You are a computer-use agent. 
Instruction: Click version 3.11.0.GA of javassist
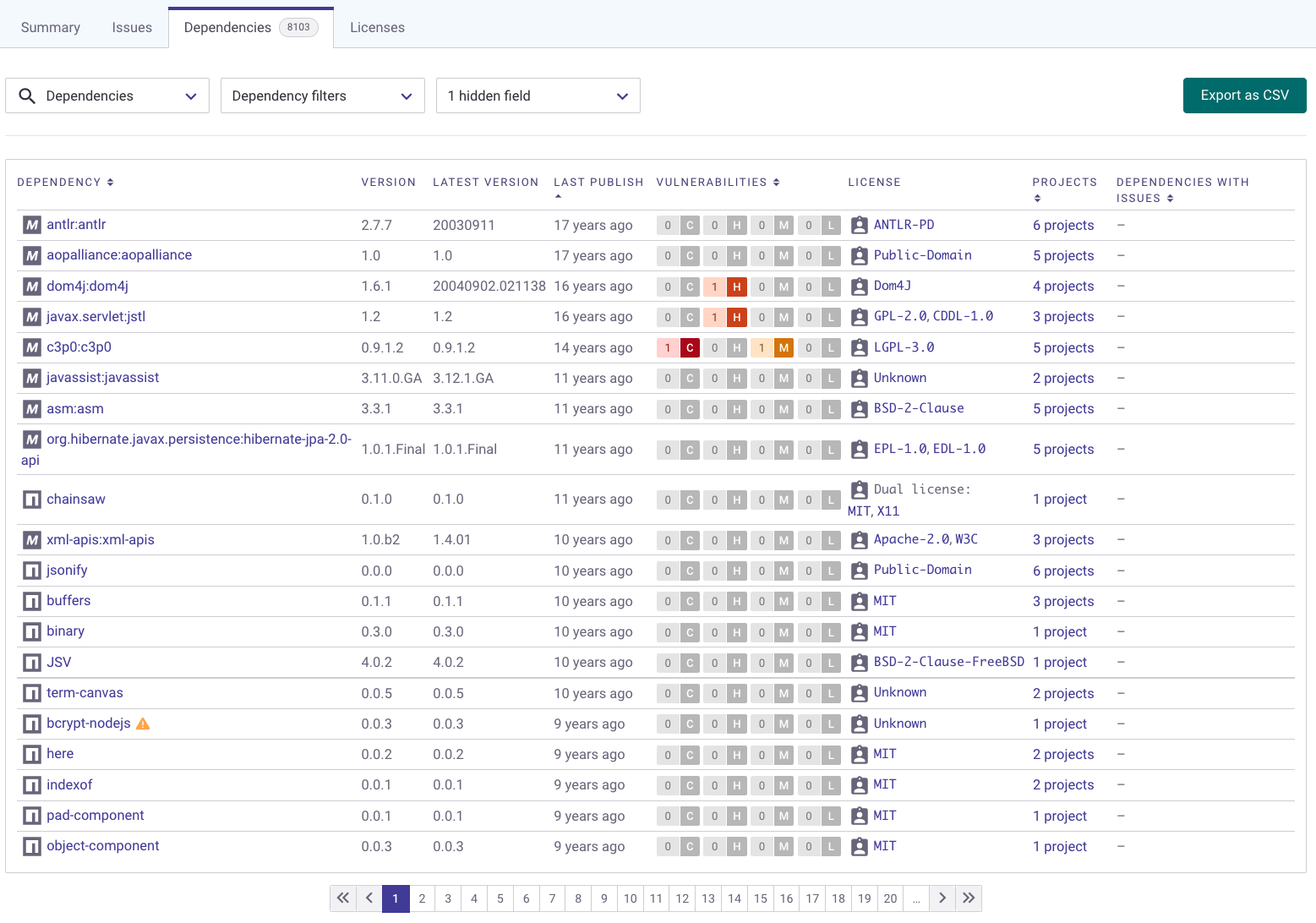tap(391, 379)
